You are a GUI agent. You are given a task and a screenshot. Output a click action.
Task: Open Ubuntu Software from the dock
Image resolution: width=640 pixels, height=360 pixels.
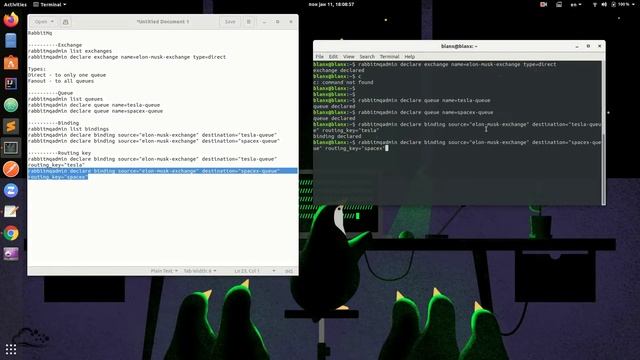point(11,62)
